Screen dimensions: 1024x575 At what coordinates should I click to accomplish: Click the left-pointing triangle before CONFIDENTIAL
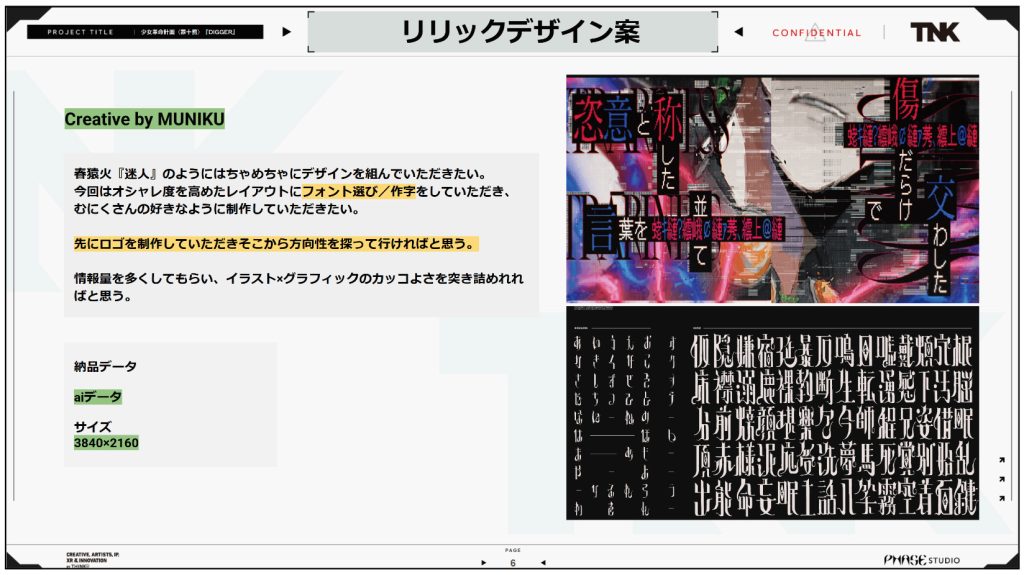739,31
